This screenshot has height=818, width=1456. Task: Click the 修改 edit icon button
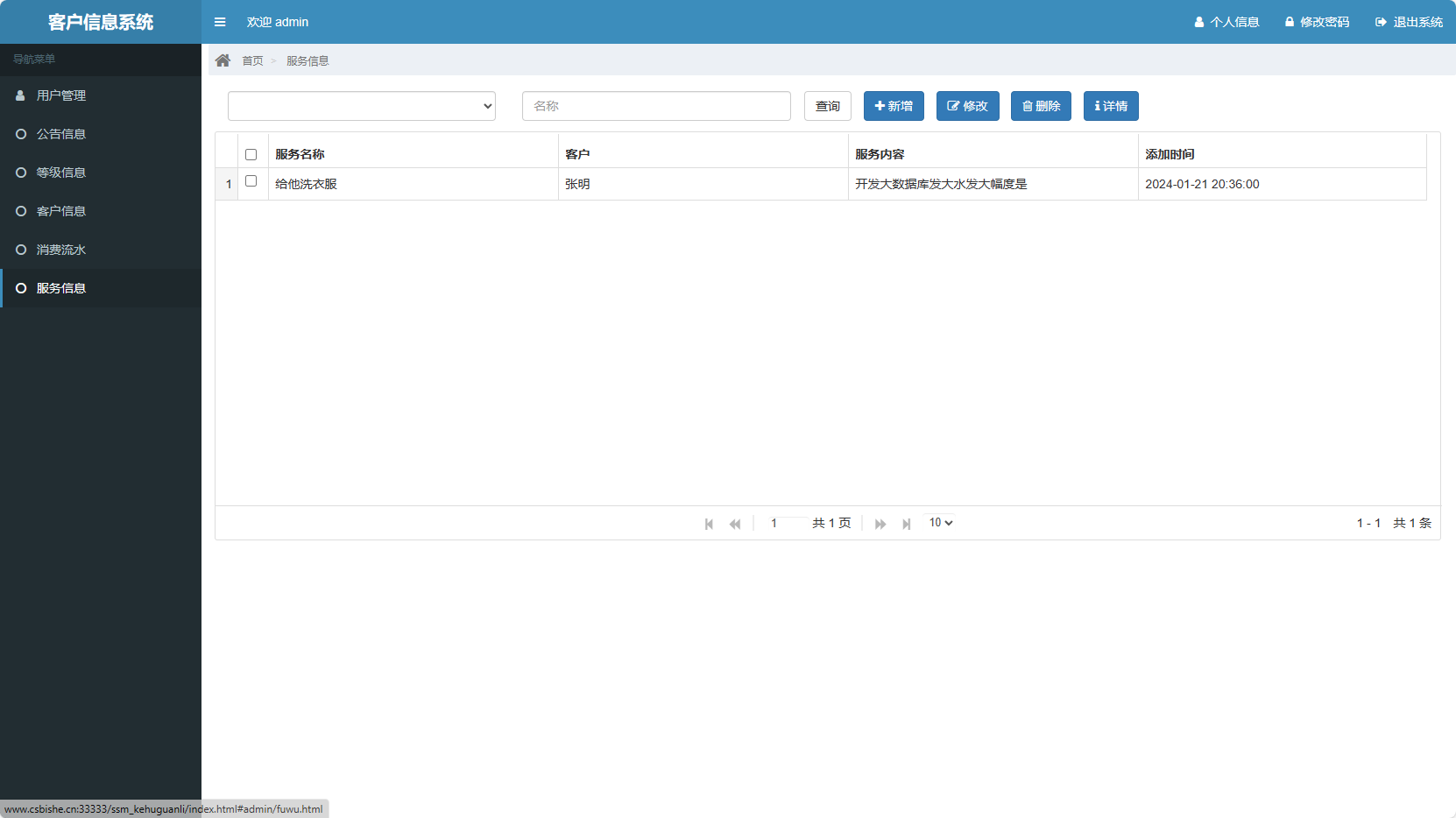point(967,106)
